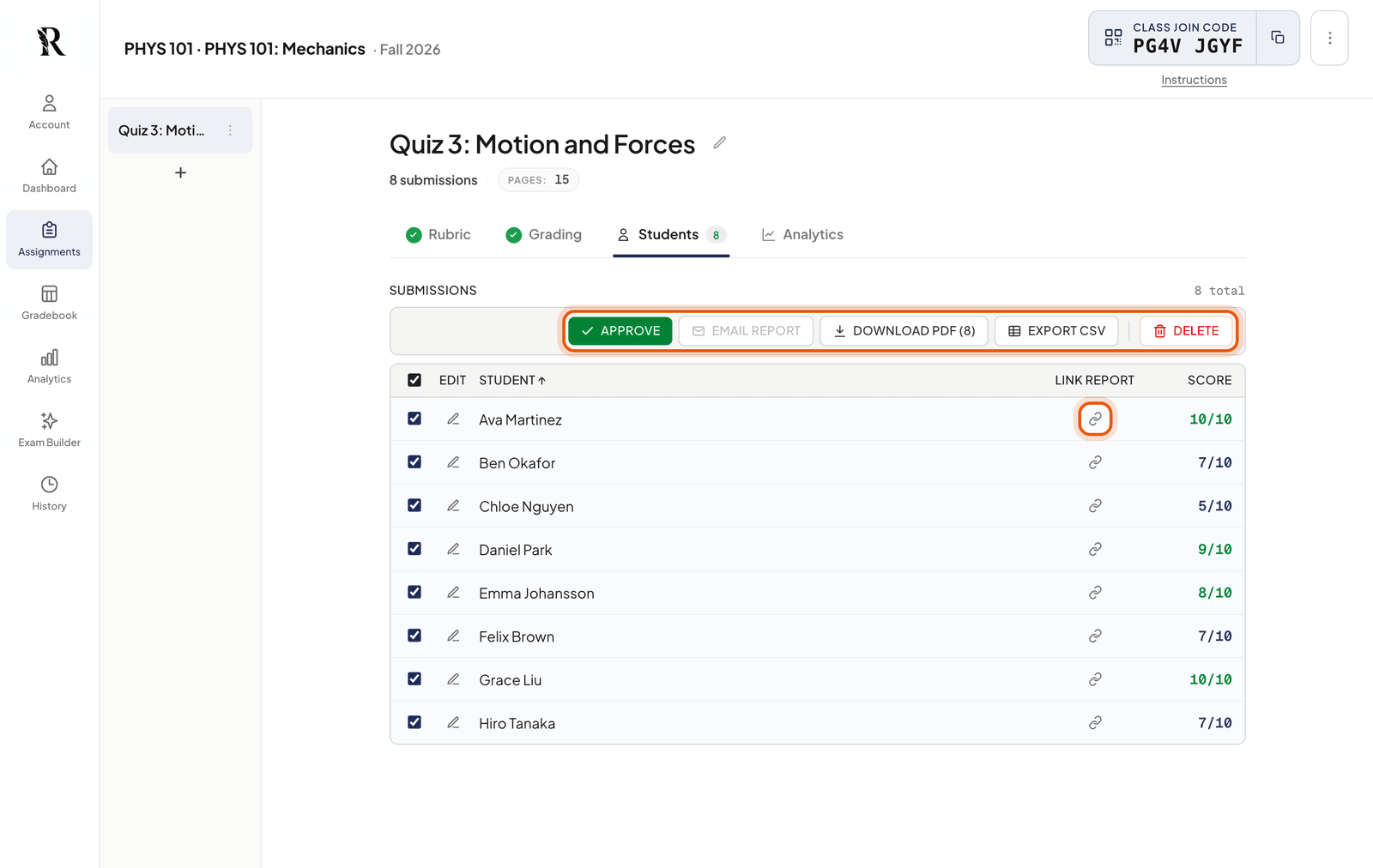Launch the Exam Builder
The image size is (1373, 868).
point(49,430)
